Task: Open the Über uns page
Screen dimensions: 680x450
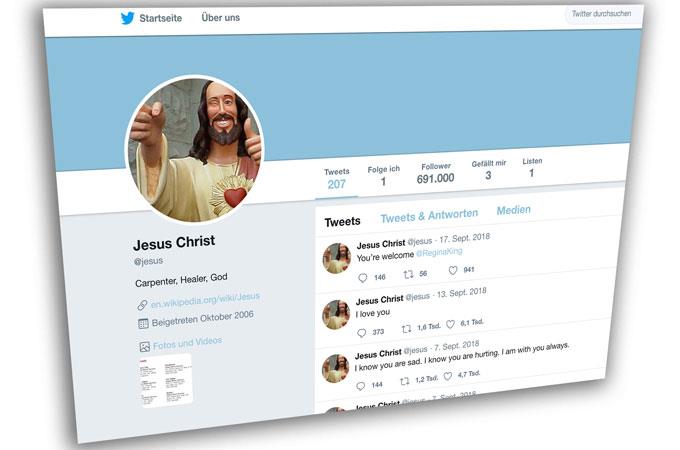Action: (x=220, y=18)
